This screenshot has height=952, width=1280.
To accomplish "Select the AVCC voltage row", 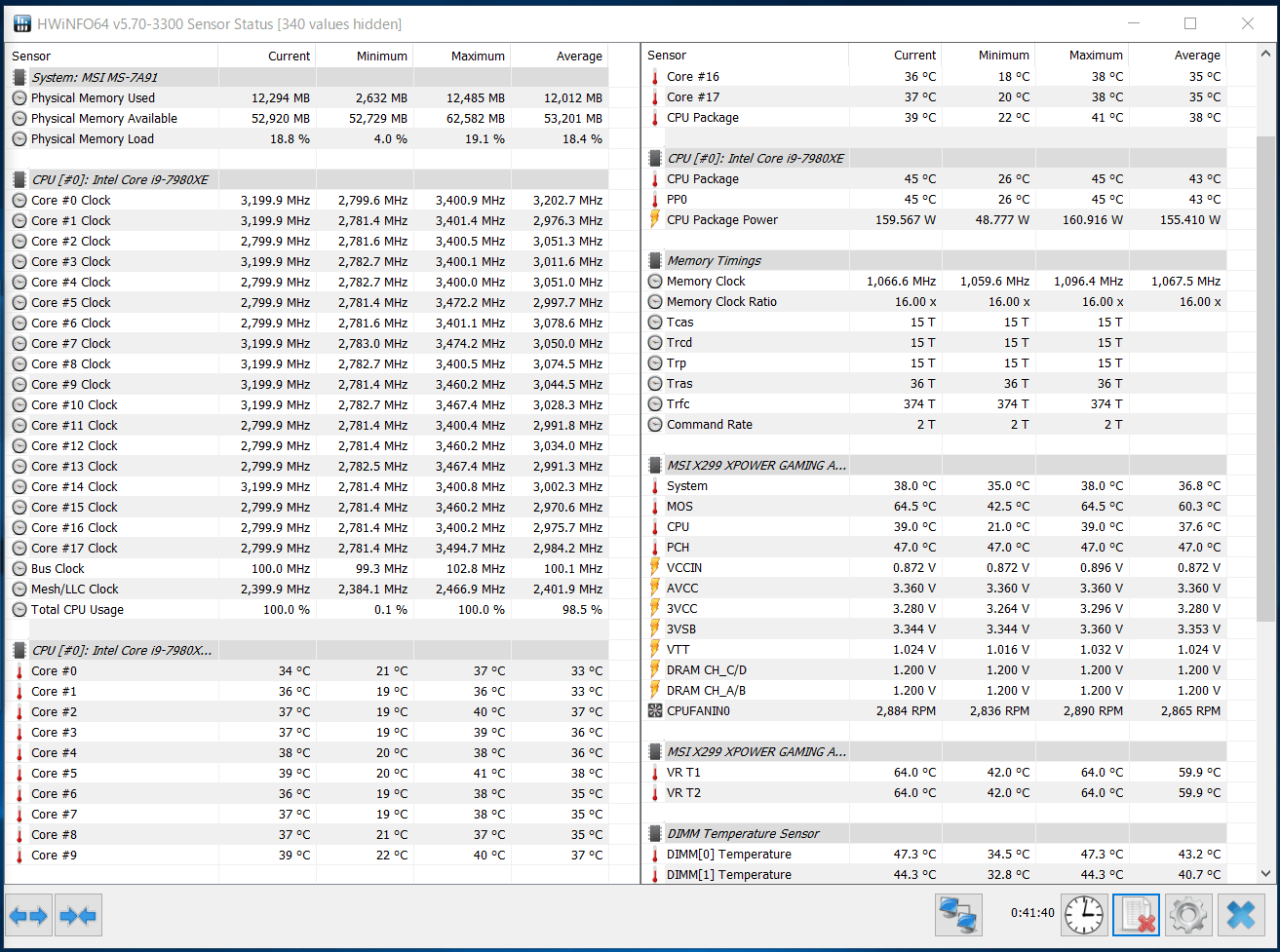I will [934, 588].
